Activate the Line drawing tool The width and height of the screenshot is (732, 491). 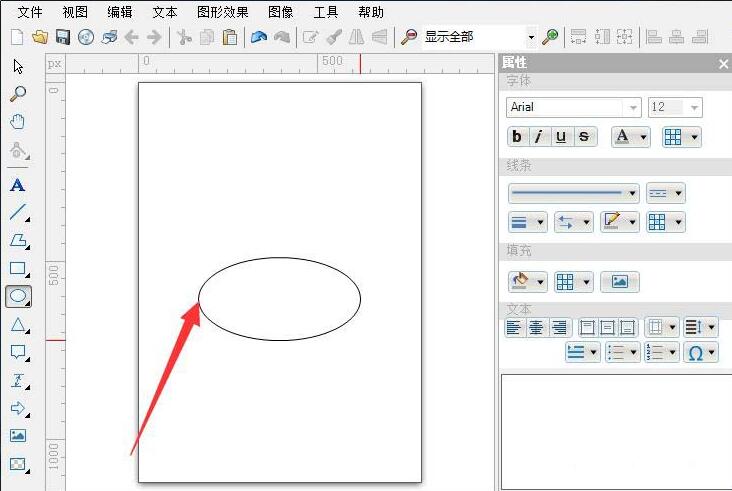coord(17,212)
